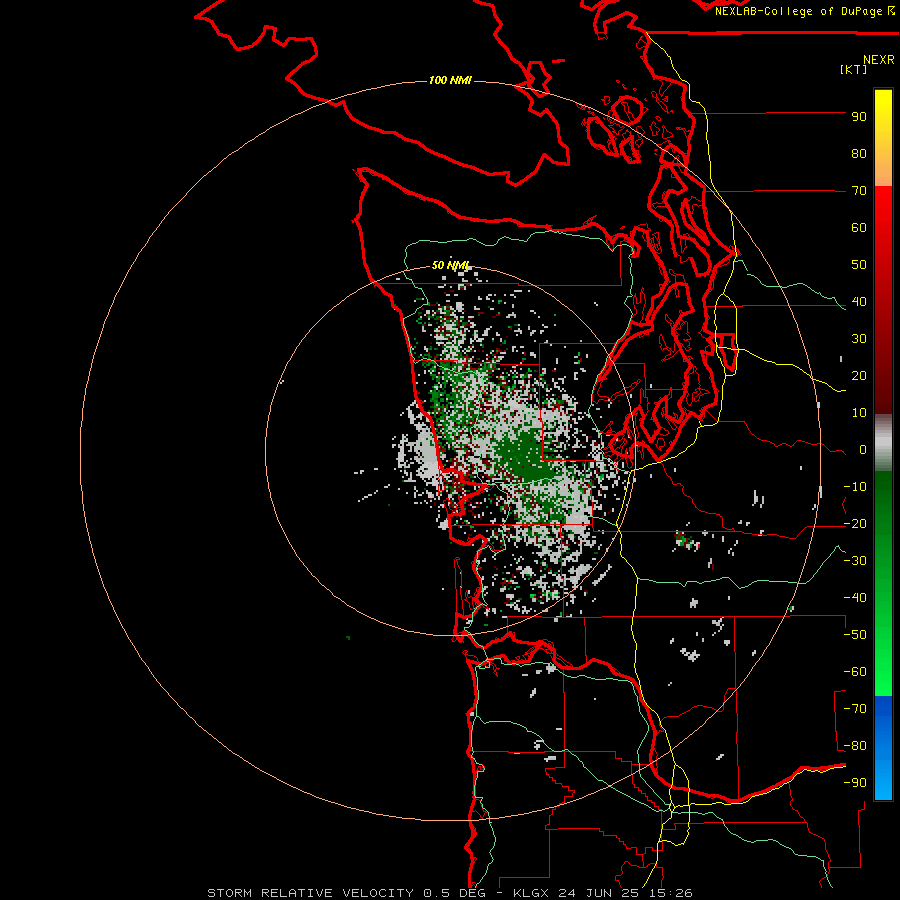Image resolution: width=900 pixels, height=900 pixels.
Task: Click the 40 value on the velocity scale
Action: tap(859, 302)
